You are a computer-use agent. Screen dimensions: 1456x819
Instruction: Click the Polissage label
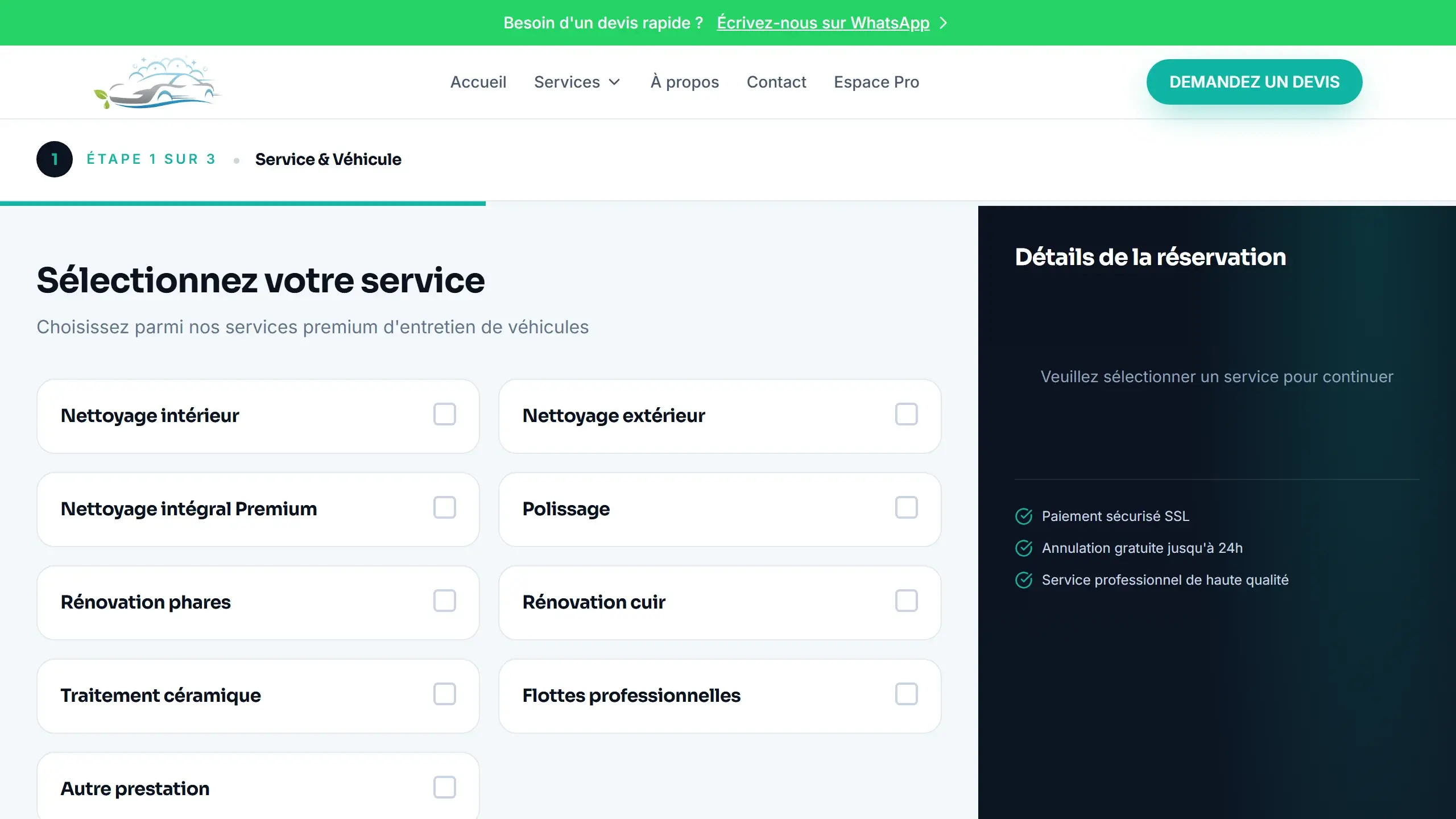click(566, 509)
